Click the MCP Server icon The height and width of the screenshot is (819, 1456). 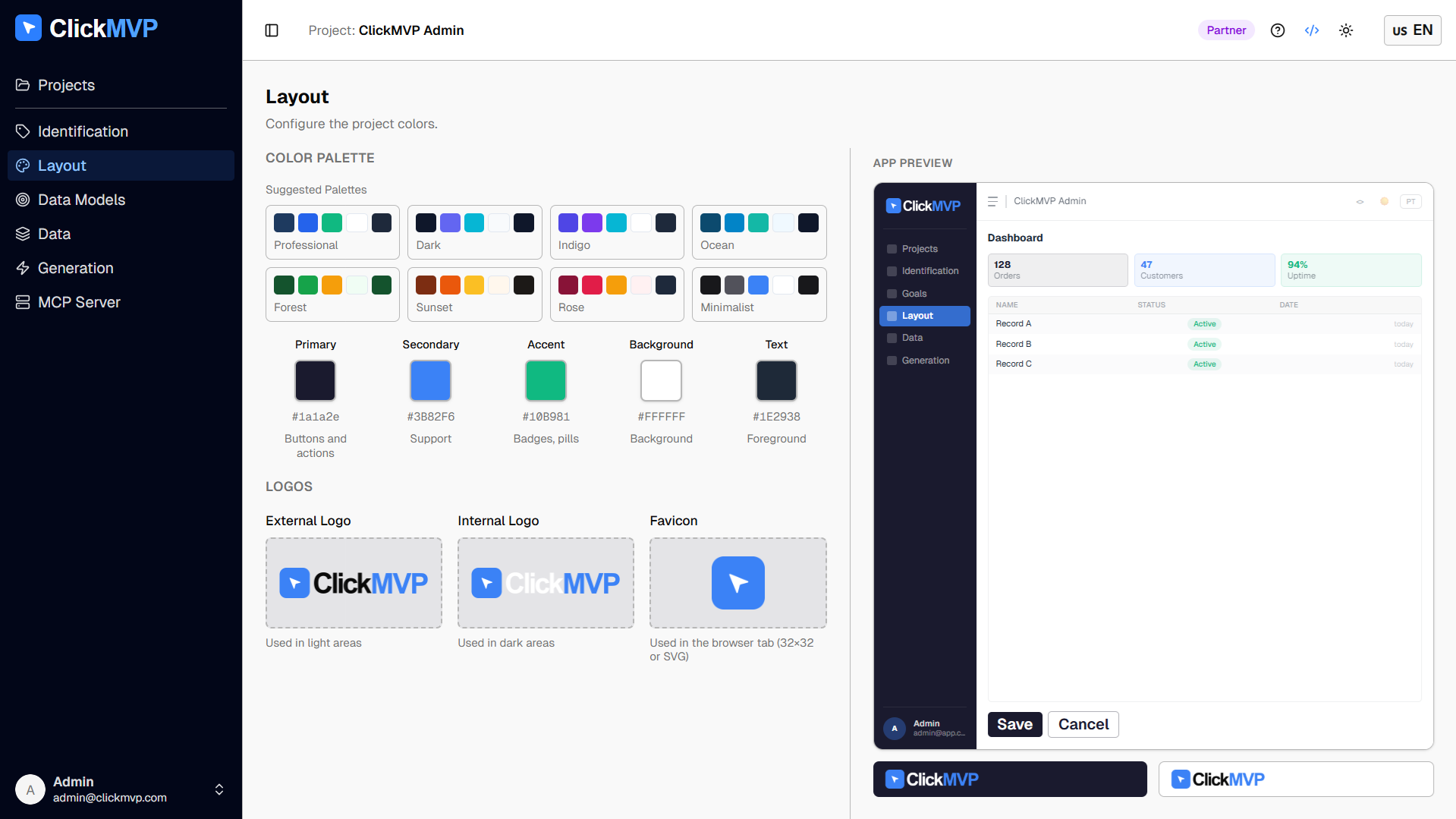click(23, 302)
